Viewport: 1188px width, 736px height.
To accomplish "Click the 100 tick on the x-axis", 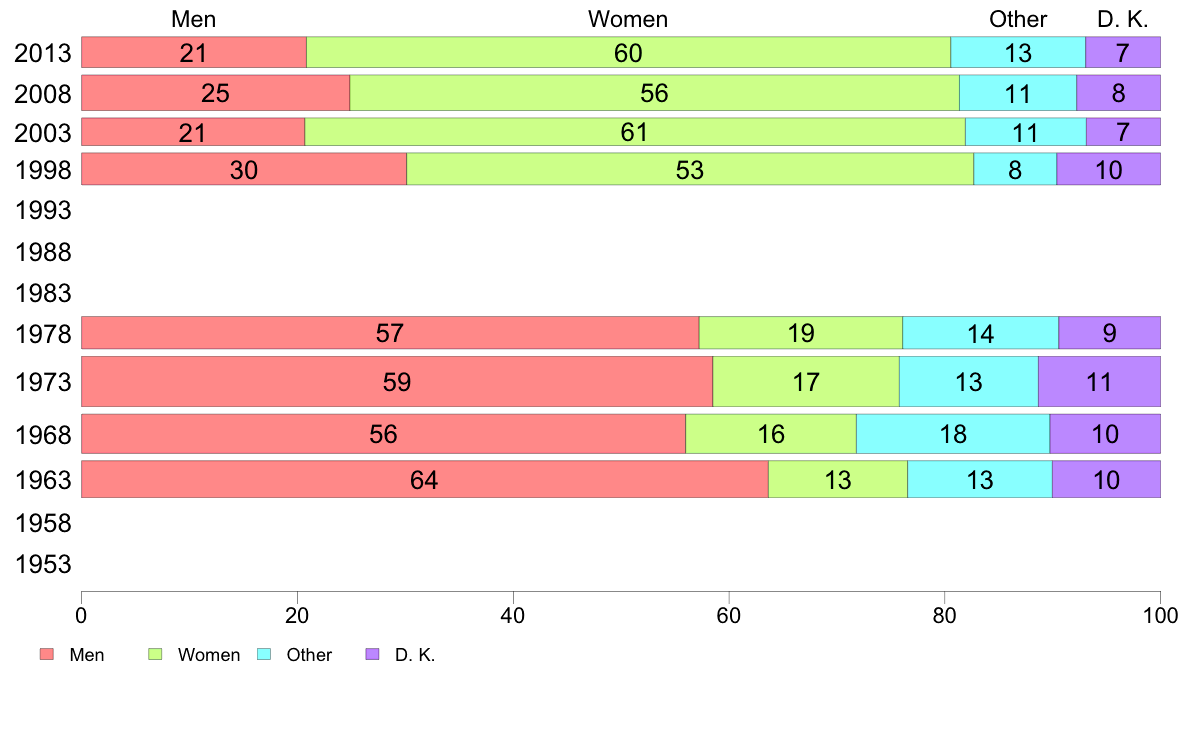I will coord(1160,615).
